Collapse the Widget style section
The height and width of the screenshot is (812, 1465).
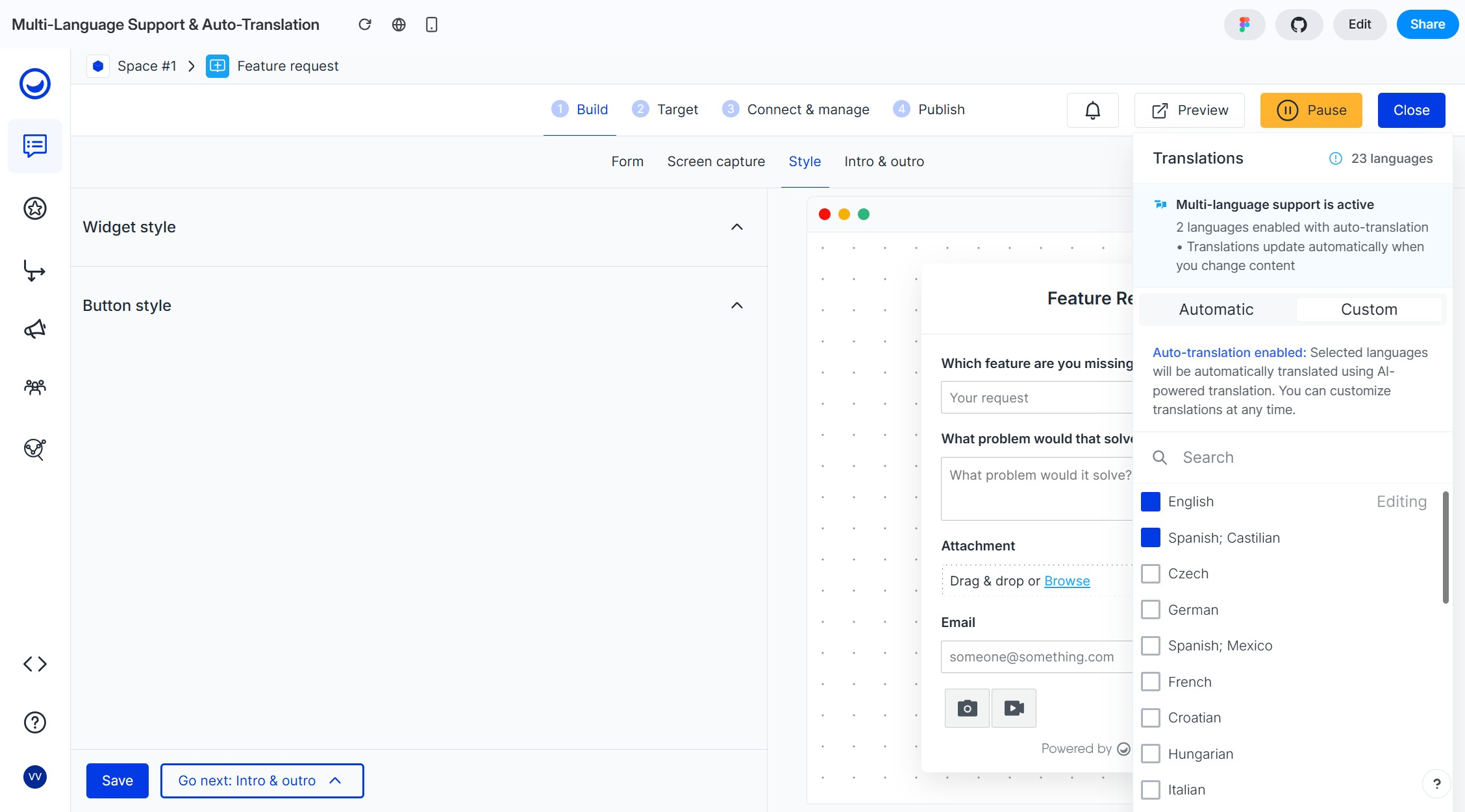(736, 227)
